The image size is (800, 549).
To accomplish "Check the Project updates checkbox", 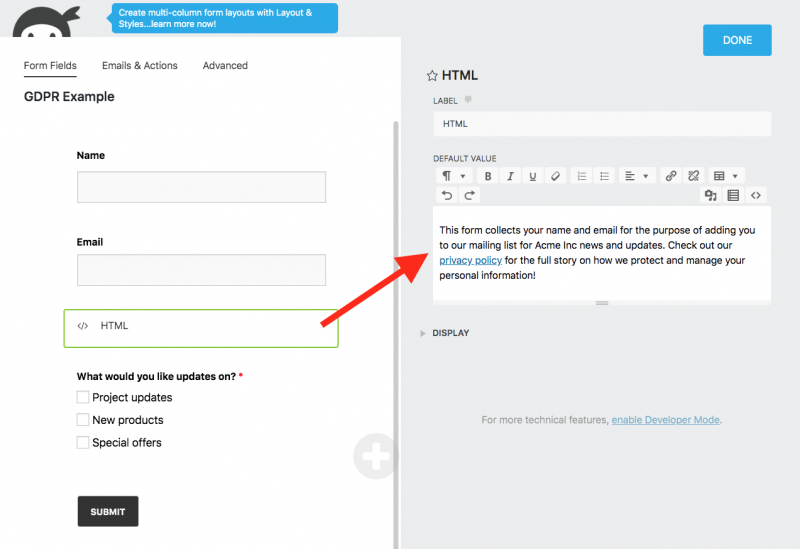I will pos(83,397).
